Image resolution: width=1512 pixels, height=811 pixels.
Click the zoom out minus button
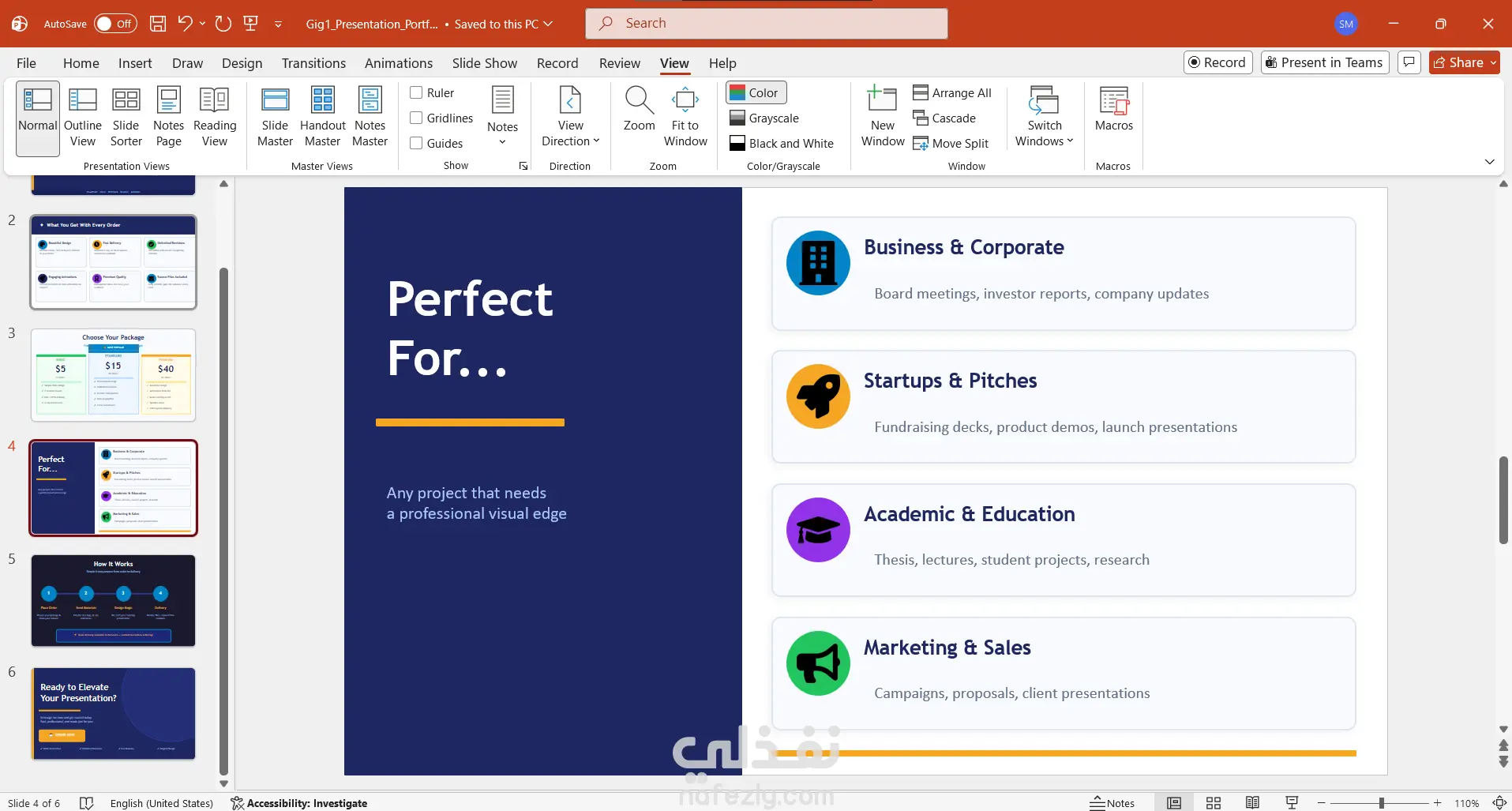coord(1321,803)
